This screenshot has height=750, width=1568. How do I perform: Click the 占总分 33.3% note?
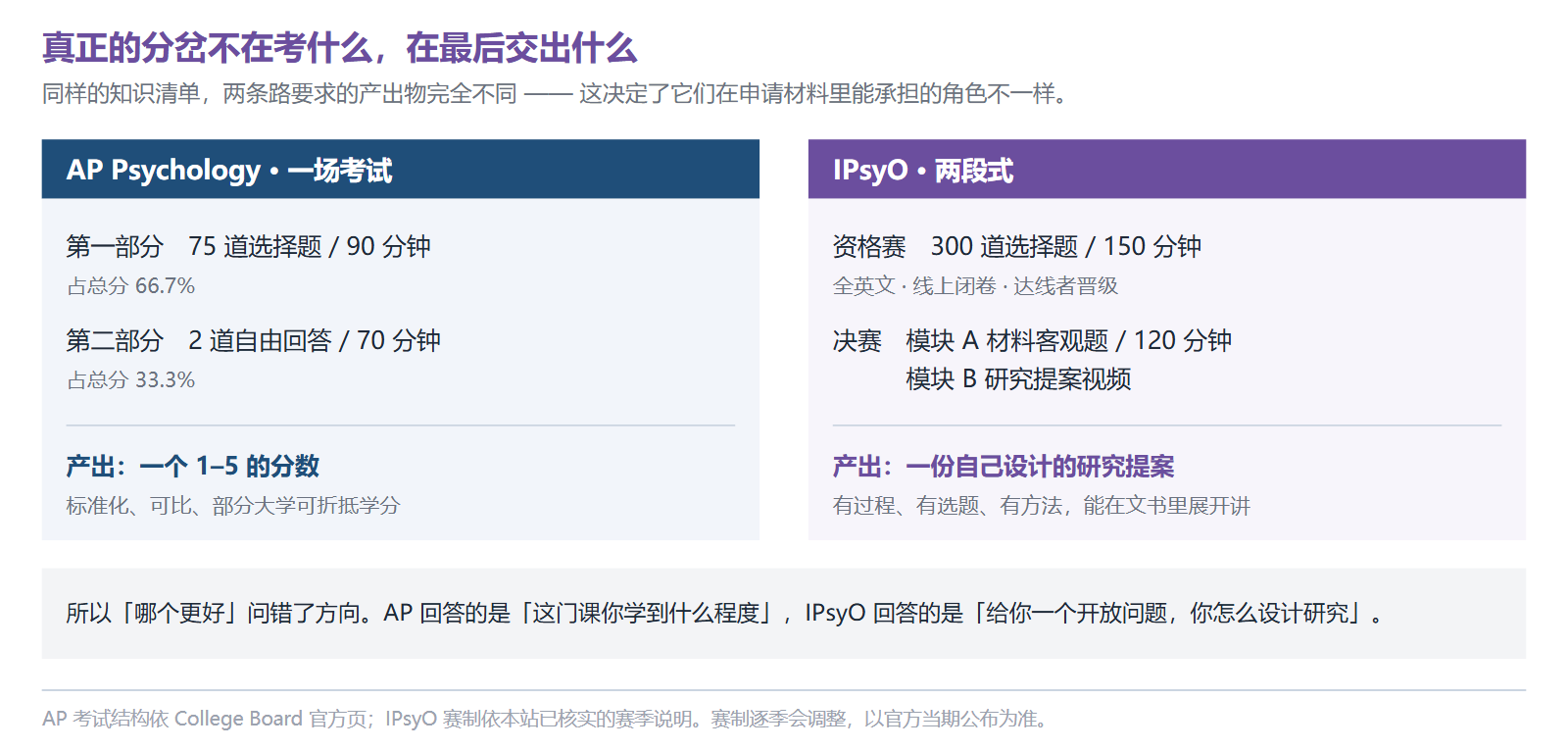tap(130, 380)
